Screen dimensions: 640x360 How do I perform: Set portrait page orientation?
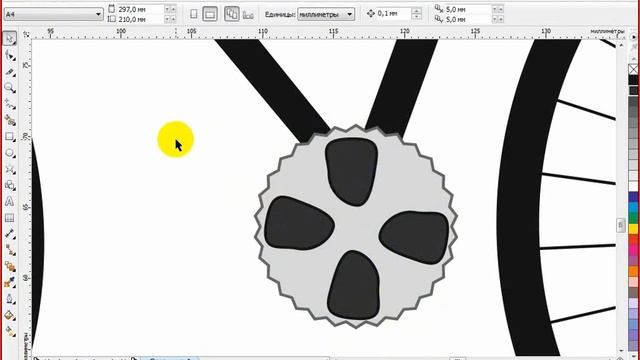point(194,14)
